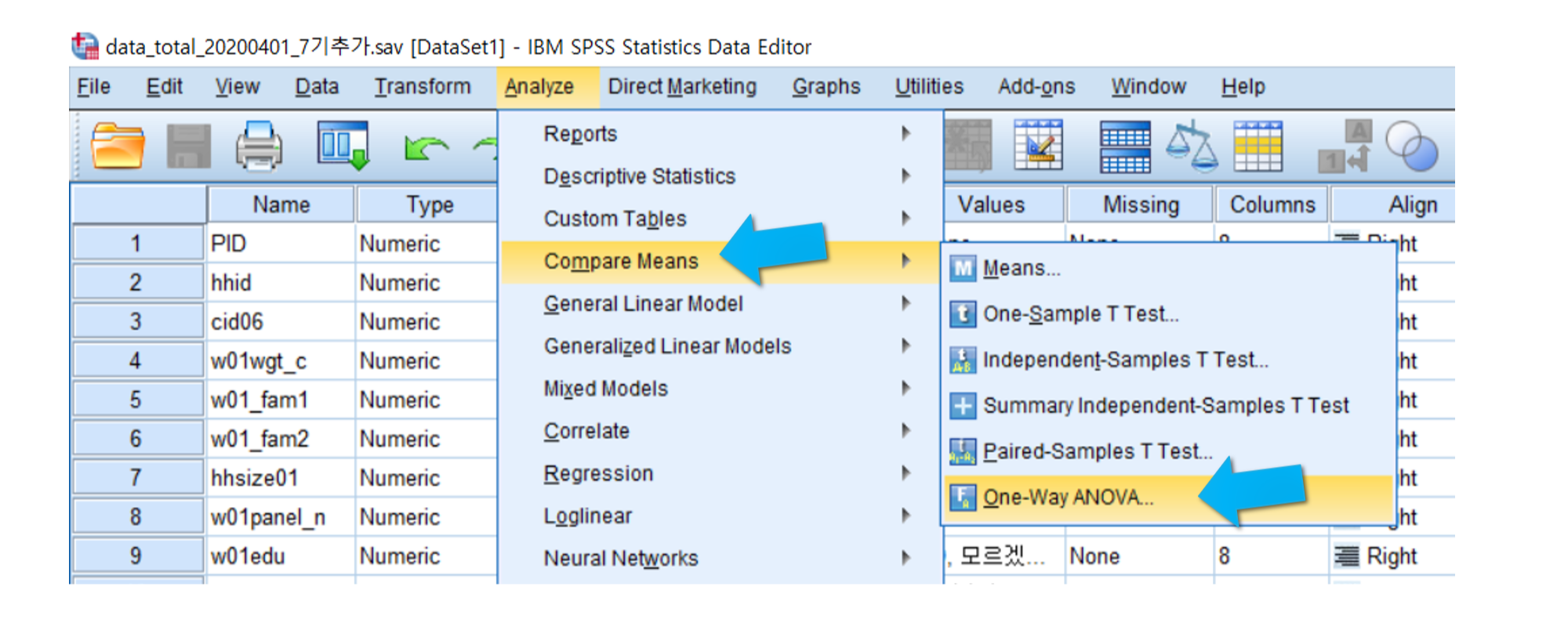Click the Select Cases yellow grid icon

[1258, 146]
